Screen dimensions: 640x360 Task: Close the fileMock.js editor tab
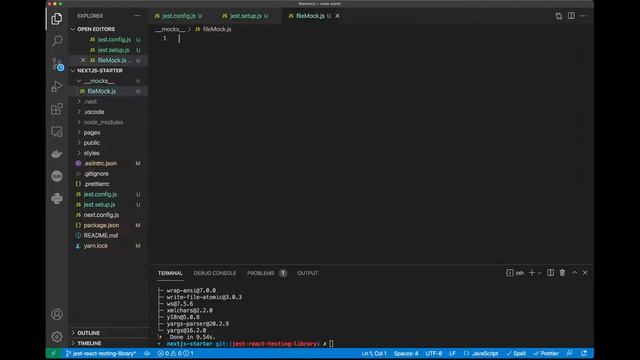[338, 16]
